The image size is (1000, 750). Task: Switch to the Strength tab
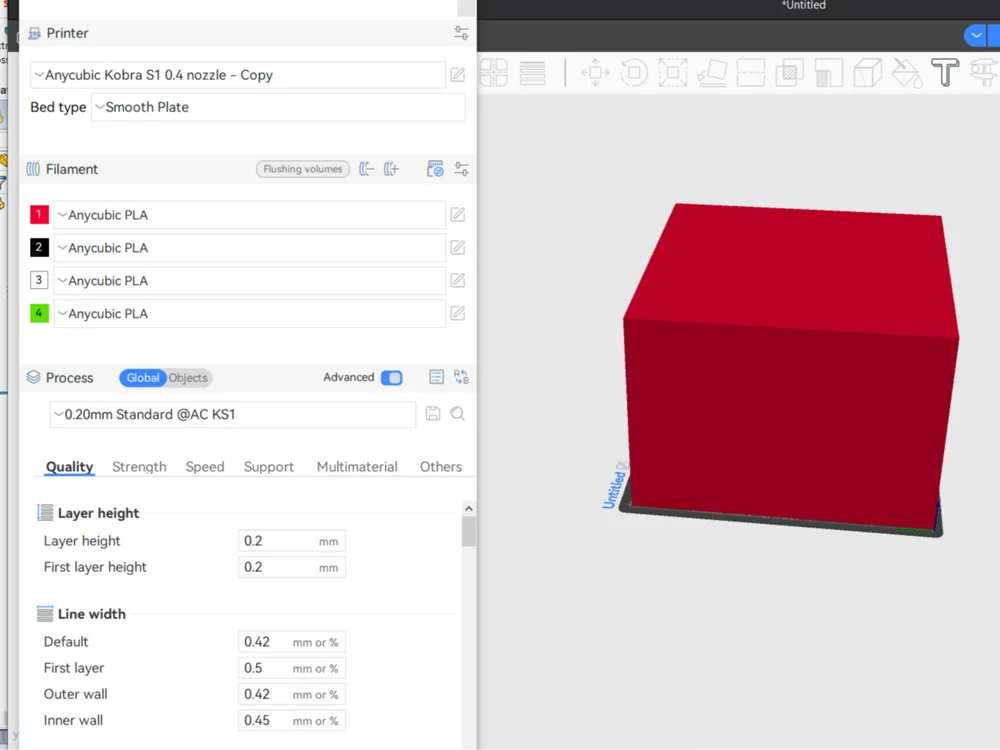139,467
